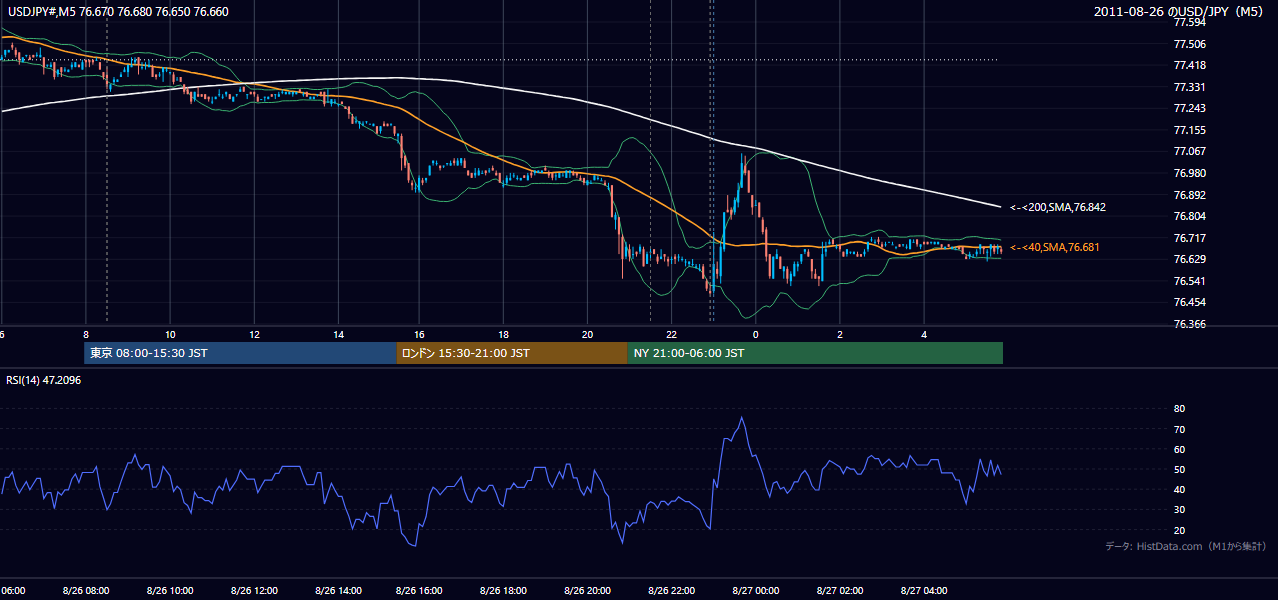
Task: Click the 8/26 14:00 time axis label
Action: pyautogui.click(x=337, y=591)
